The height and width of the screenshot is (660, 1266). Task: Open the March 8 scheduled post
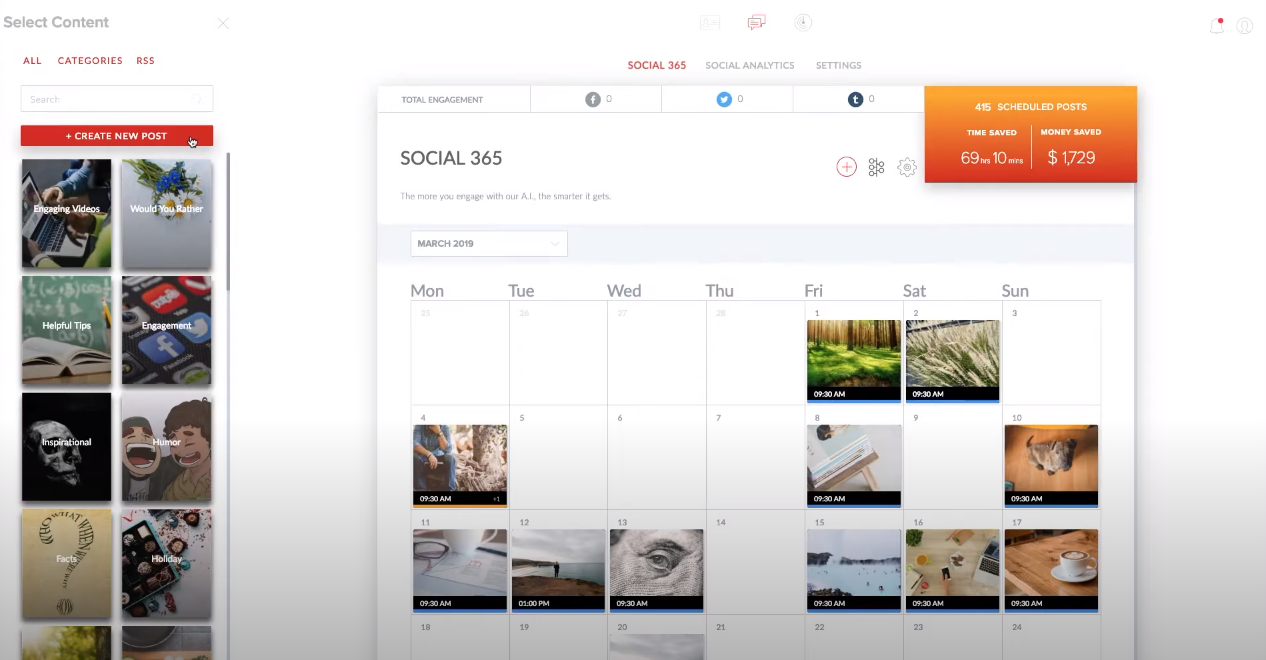pos(854,465)
